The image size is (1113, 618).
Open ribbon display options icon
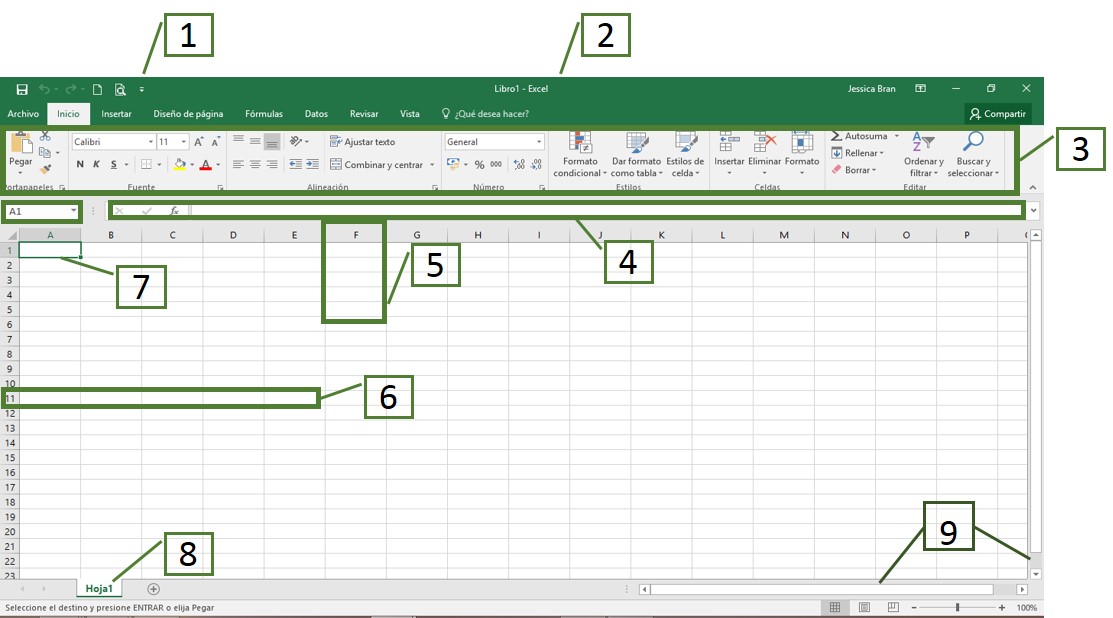(921, 89)
